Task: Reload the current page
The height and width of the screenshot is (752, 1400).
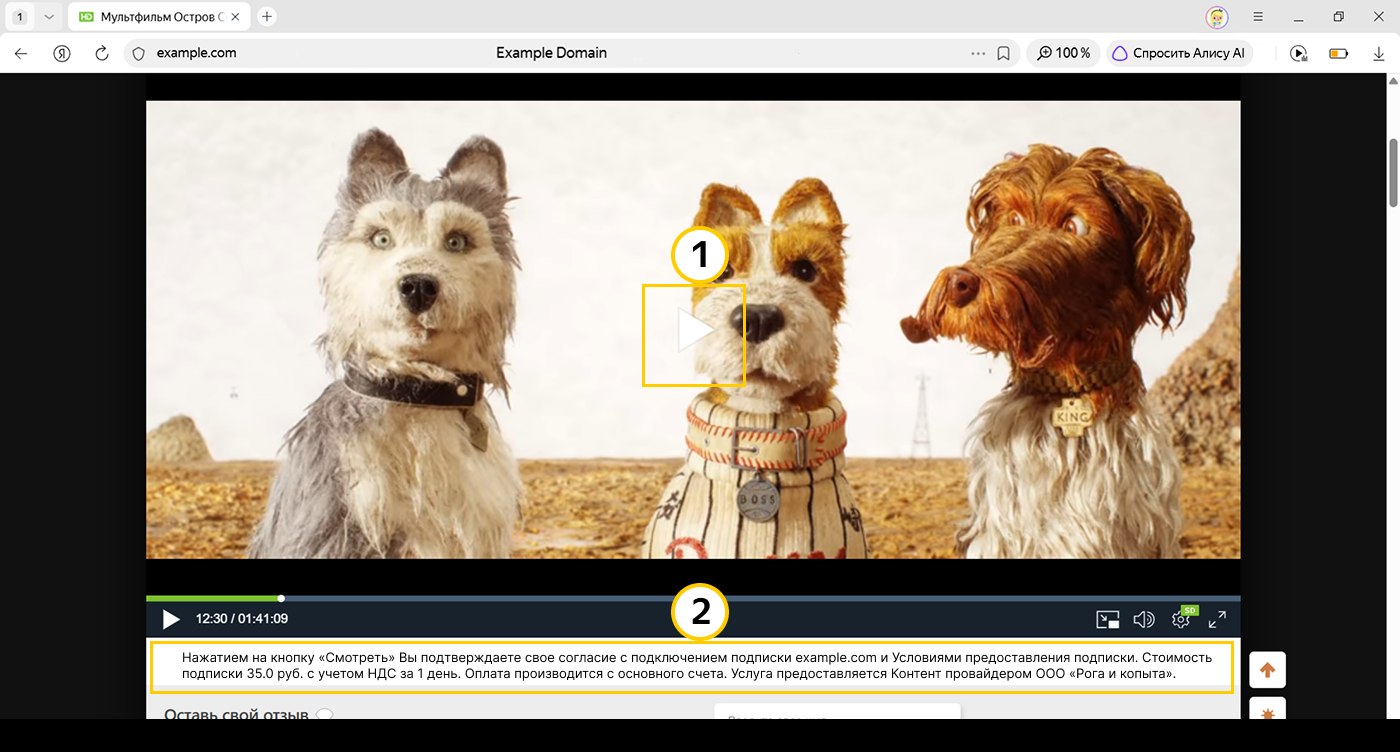Action: [101, 53]
